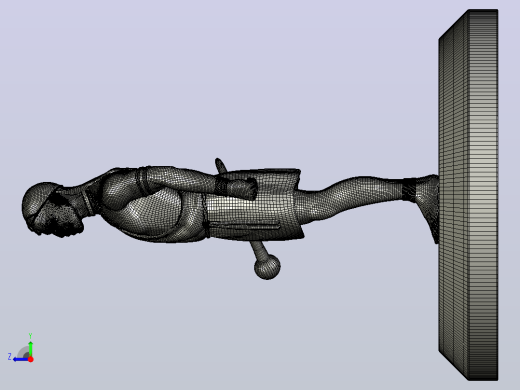Viewport: 520px width, 390px height.
Task: Click the blue Z axis arrow of the triad
Action: point(20,359)
